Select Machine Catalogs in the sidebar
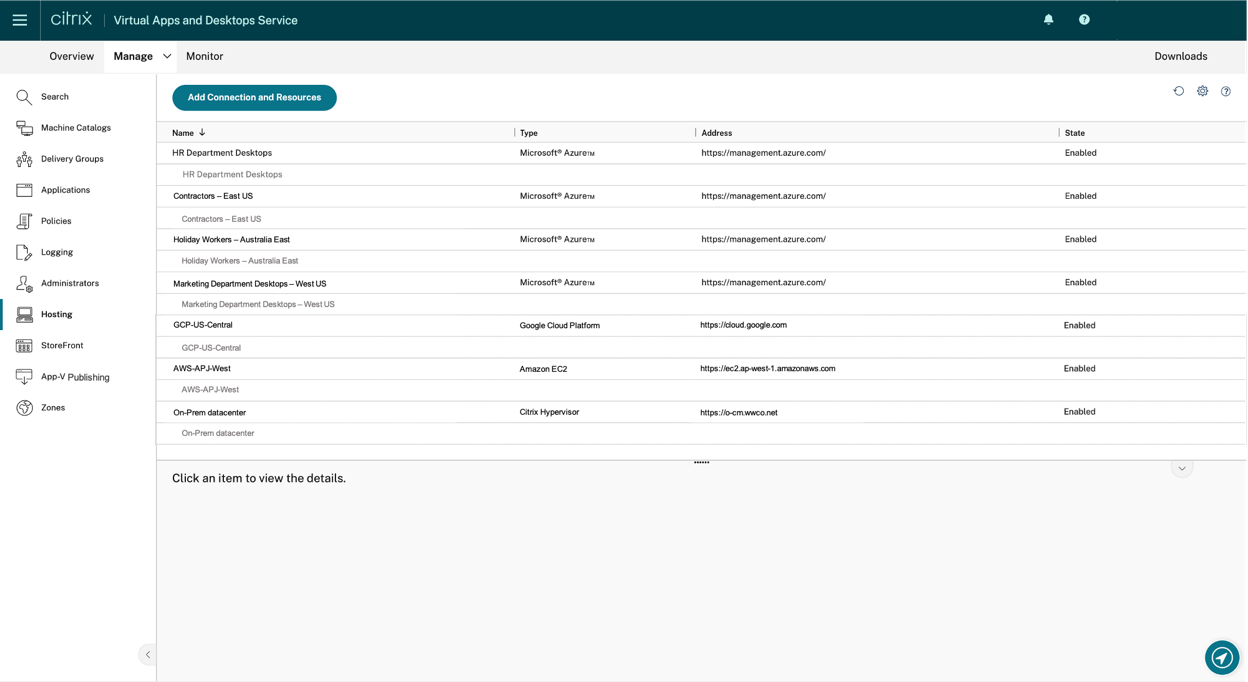The width and height of the screenshot is (1248, 682). pos(76,128)
